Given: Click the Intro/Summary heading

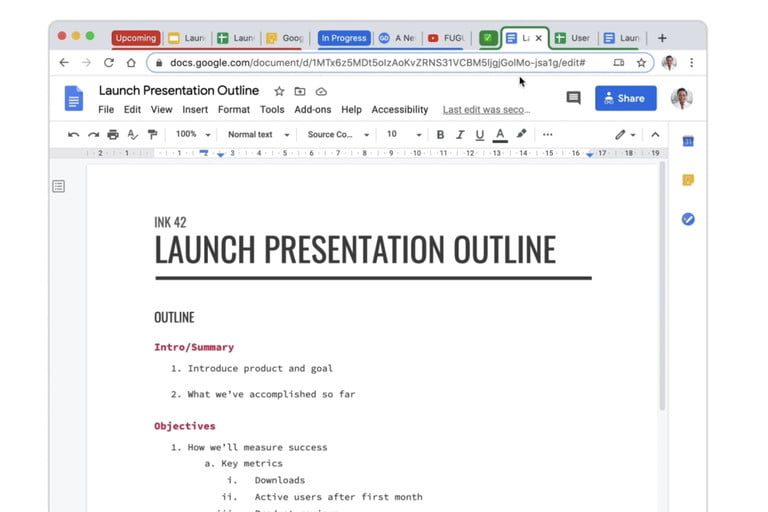Looking at the screenshot, I should [194, 347].
